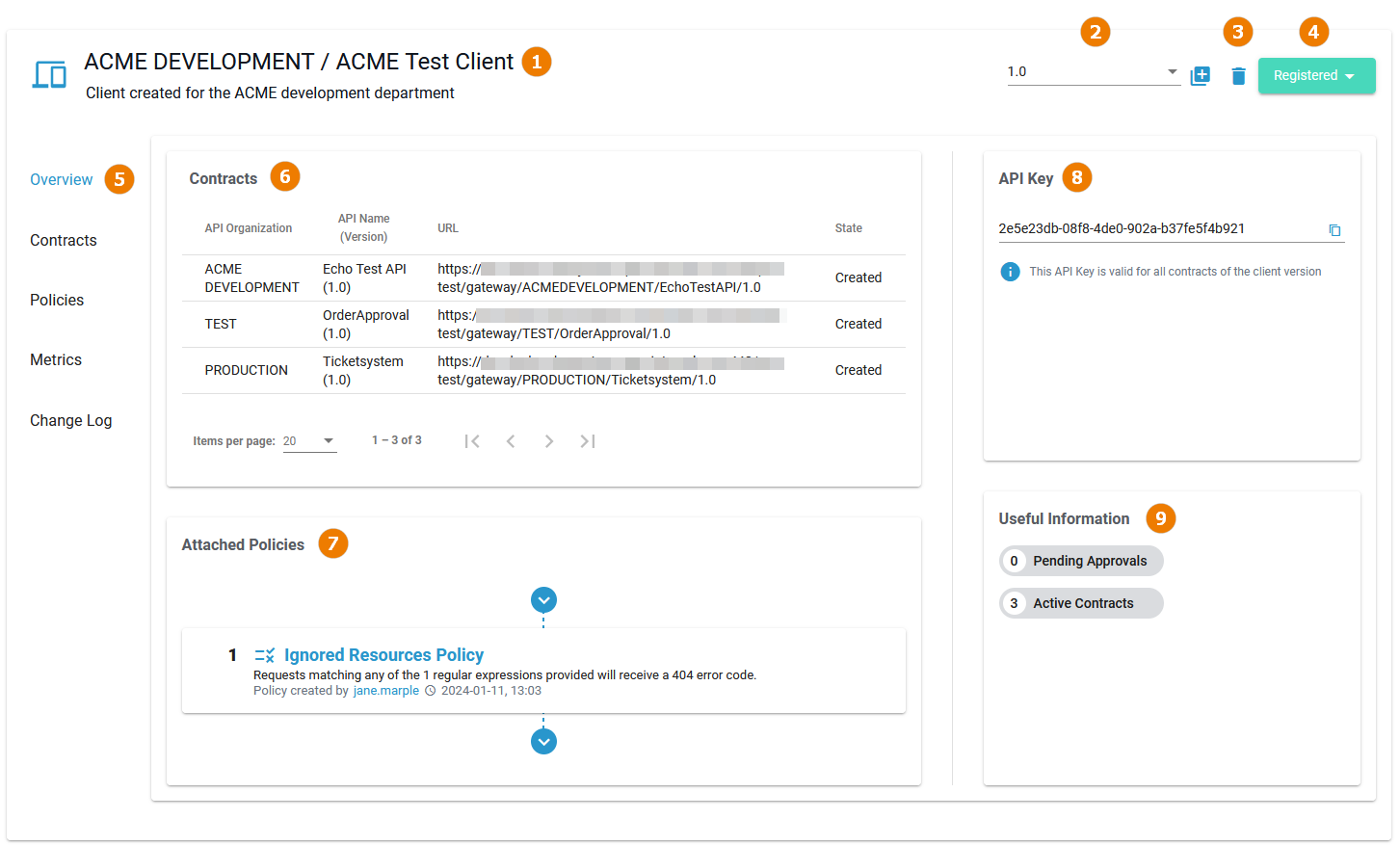
Task: Open the Policies tab
Action: point(57,301)
